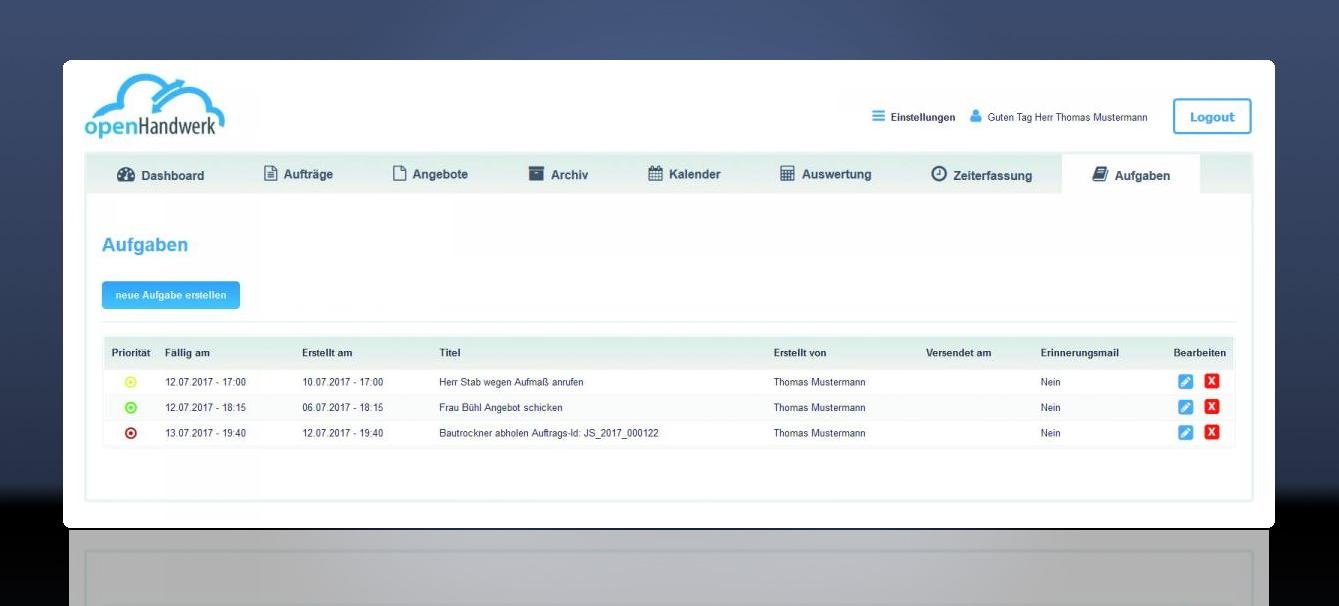Click the Erstellt von column header
Image resolution: width=1339 pixels, height=606 pixels.
click(x=800, y=353)
